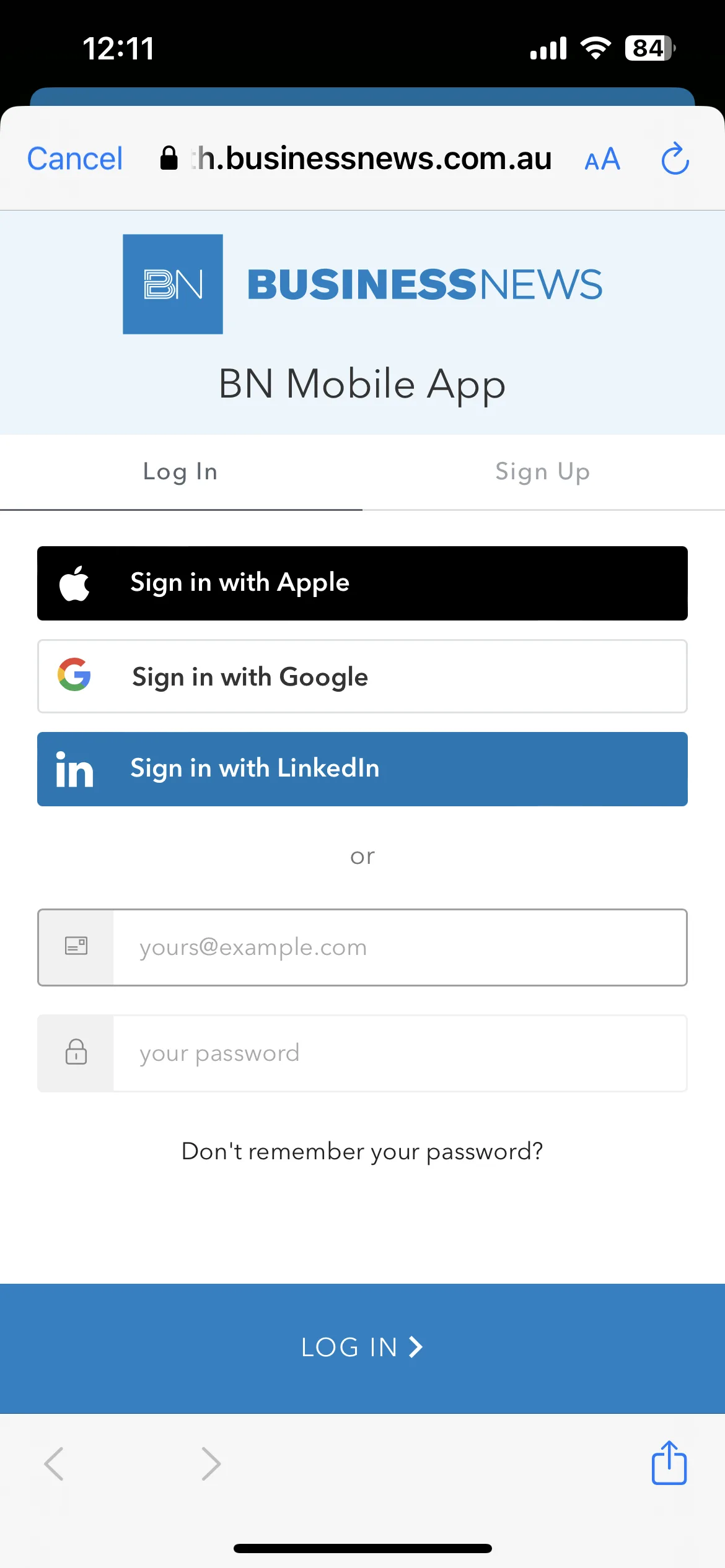Image resolution: width=725 pixels, height=1568 pixels.
Task: Choose Sign in with LinkedIn
Action: [362, 769]
